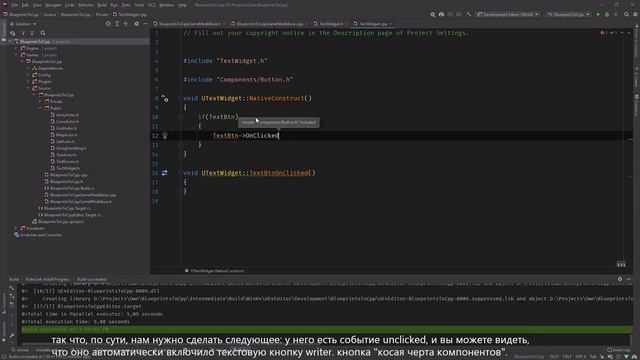Select the TextWidget.cpp editor tab
This screenshot has width=640, height=360.
click(373, 24)
